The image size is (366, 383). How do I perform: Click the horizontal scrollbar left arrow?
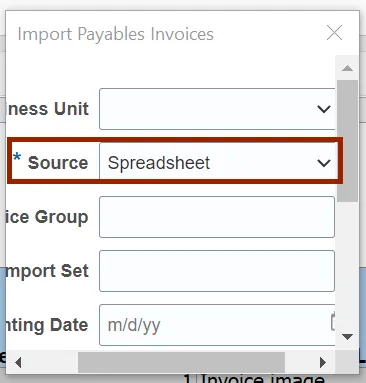pos(18,362)
